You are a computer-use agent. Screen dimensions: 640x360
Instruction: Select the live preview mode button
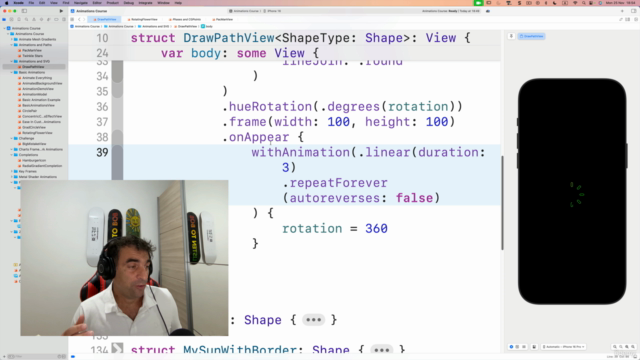pos(511,347)
